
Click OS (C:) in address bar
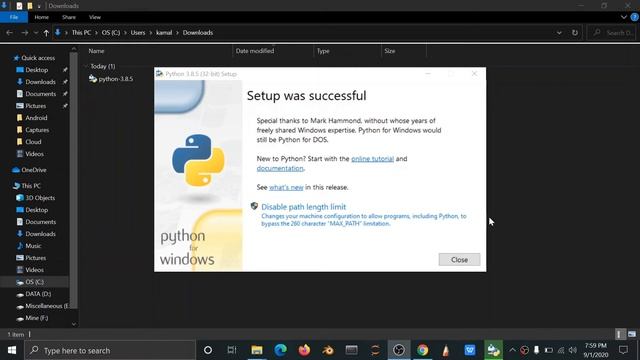pos(111,33)
